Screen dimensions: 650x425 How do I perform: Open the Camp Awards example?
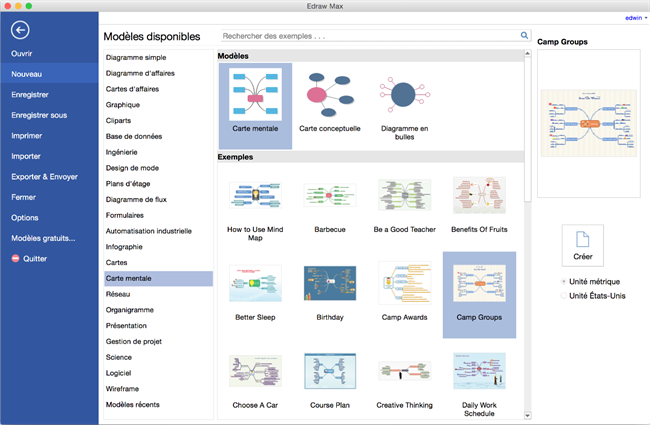click(405, 283)
